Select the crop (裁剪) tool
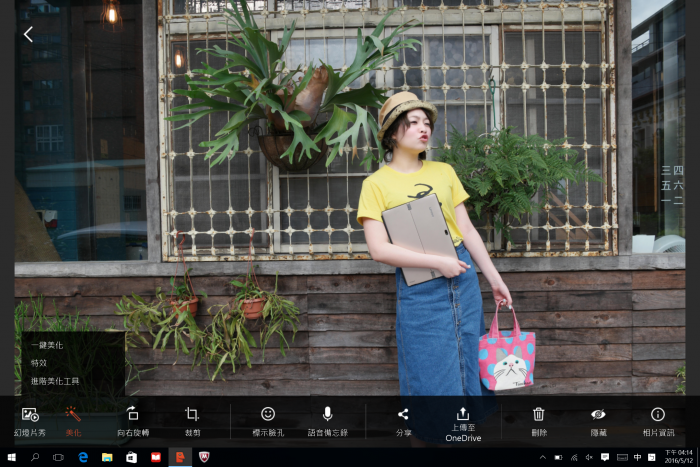The height and width of the screenshot is (467, 700). [x=192, y=420]
